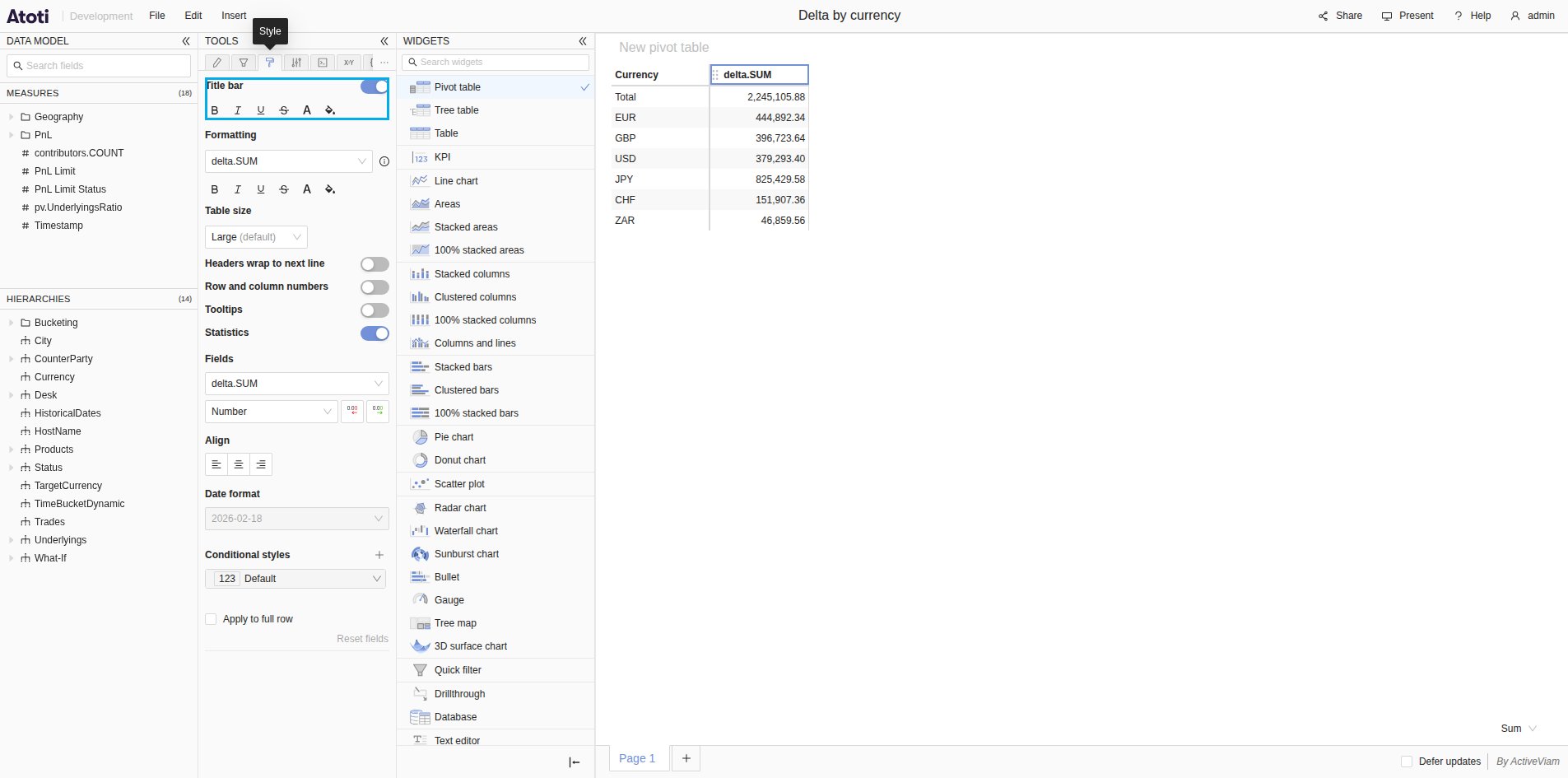Apply strikethrough to the Title bar
Viewport: 1568px width, 778px height.
[284, 110]
